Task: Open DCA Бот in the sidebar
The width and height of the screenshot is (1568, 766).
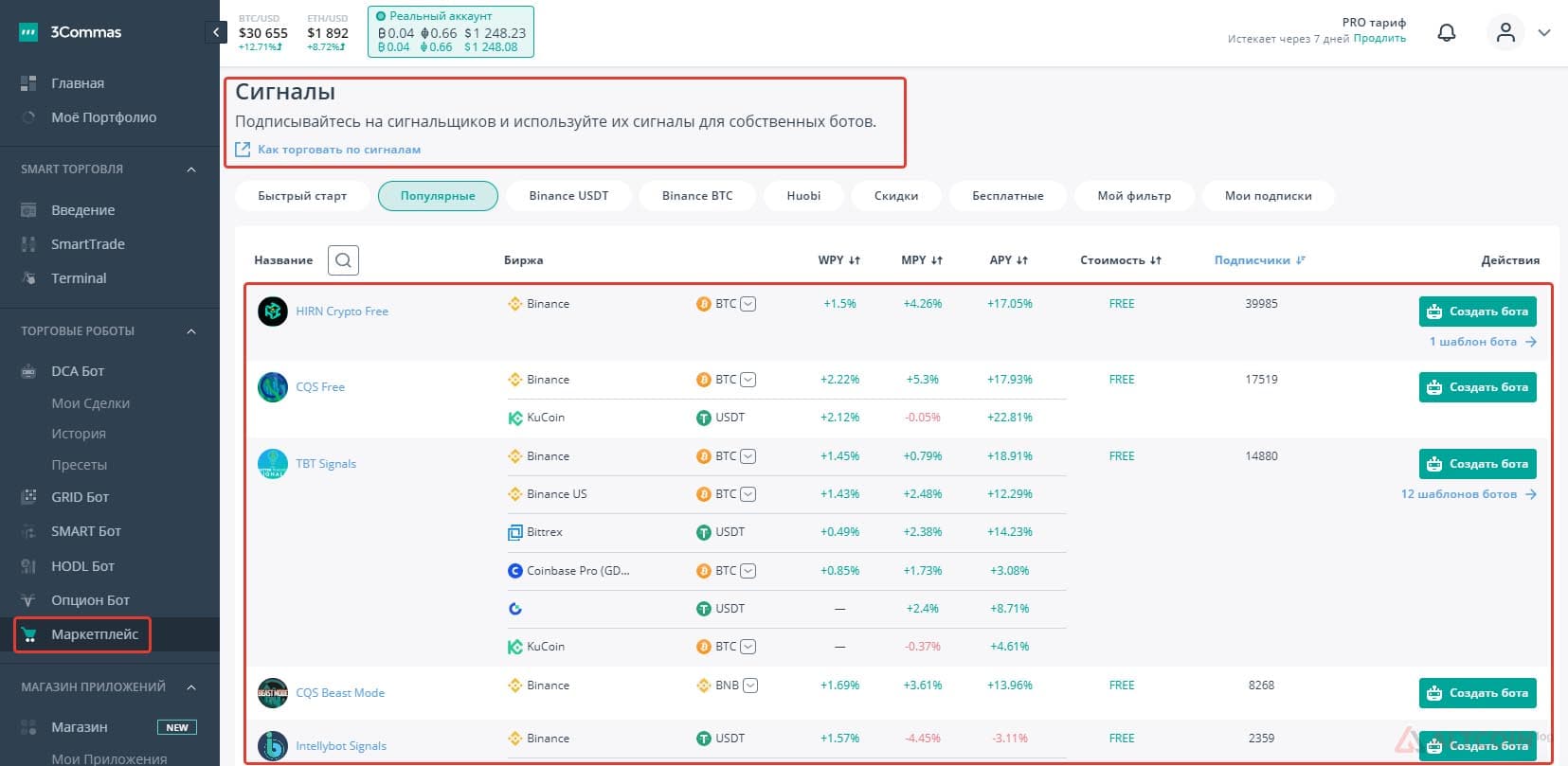Action: [78, 371]
